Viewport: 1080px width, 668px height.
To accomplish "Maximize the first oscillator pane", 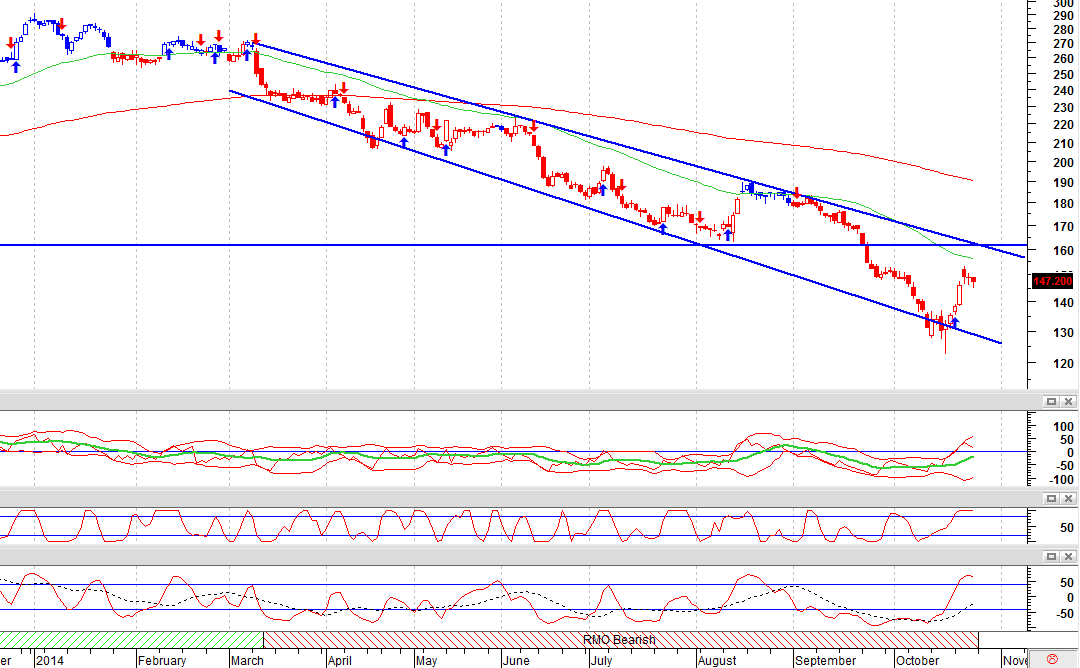I will point(1051,401).
